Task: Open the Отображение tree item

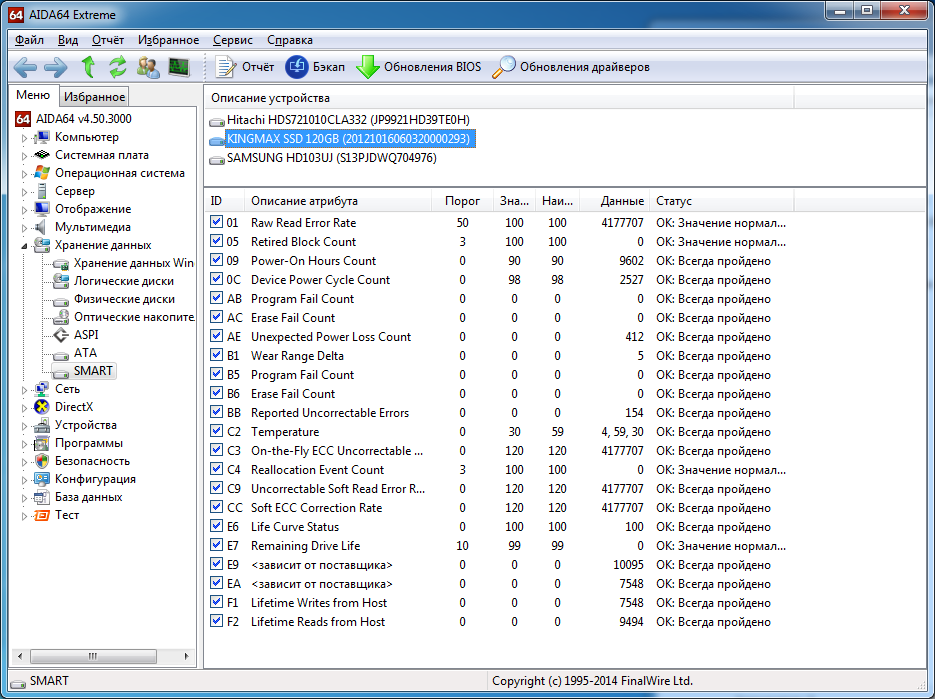Action: click(x=92, y=209)
